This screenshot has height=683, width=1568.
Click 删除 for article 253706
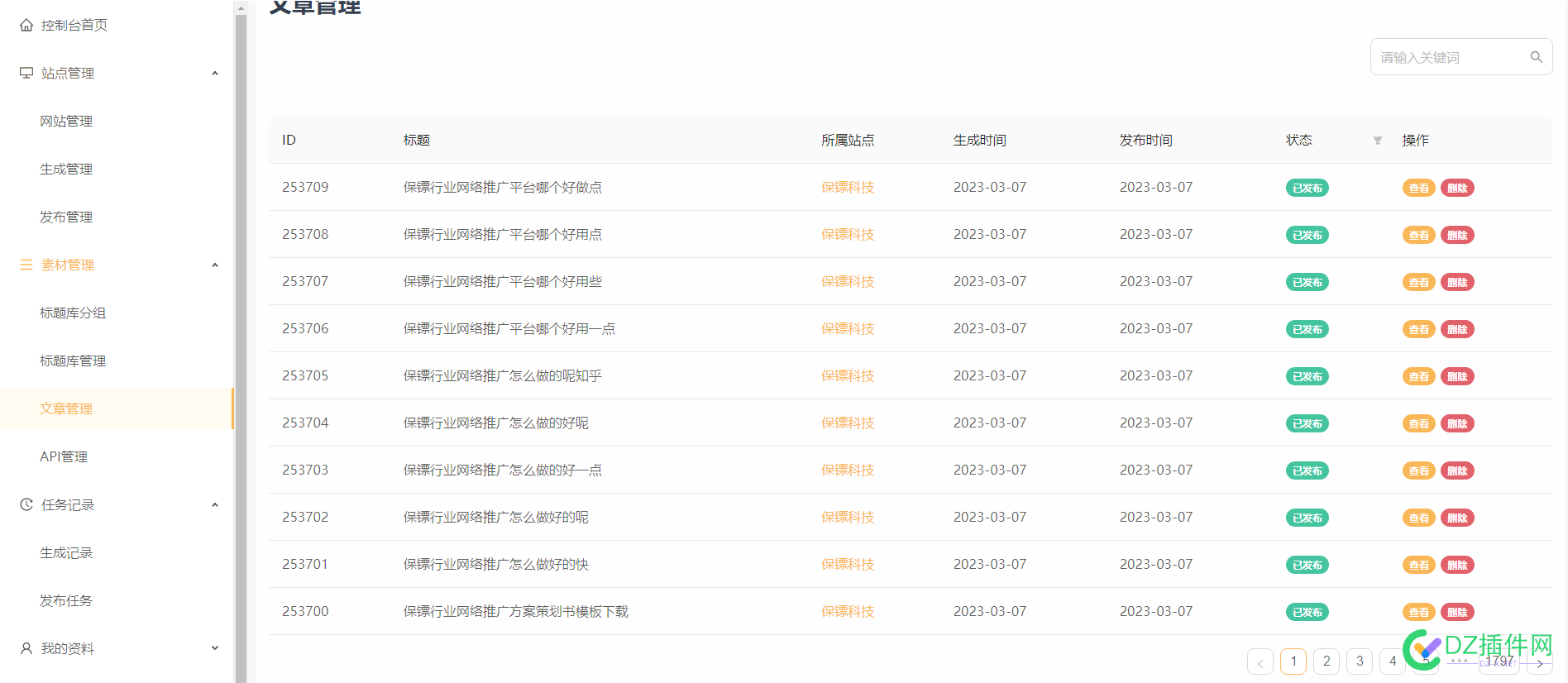(x=1457, y=329)
